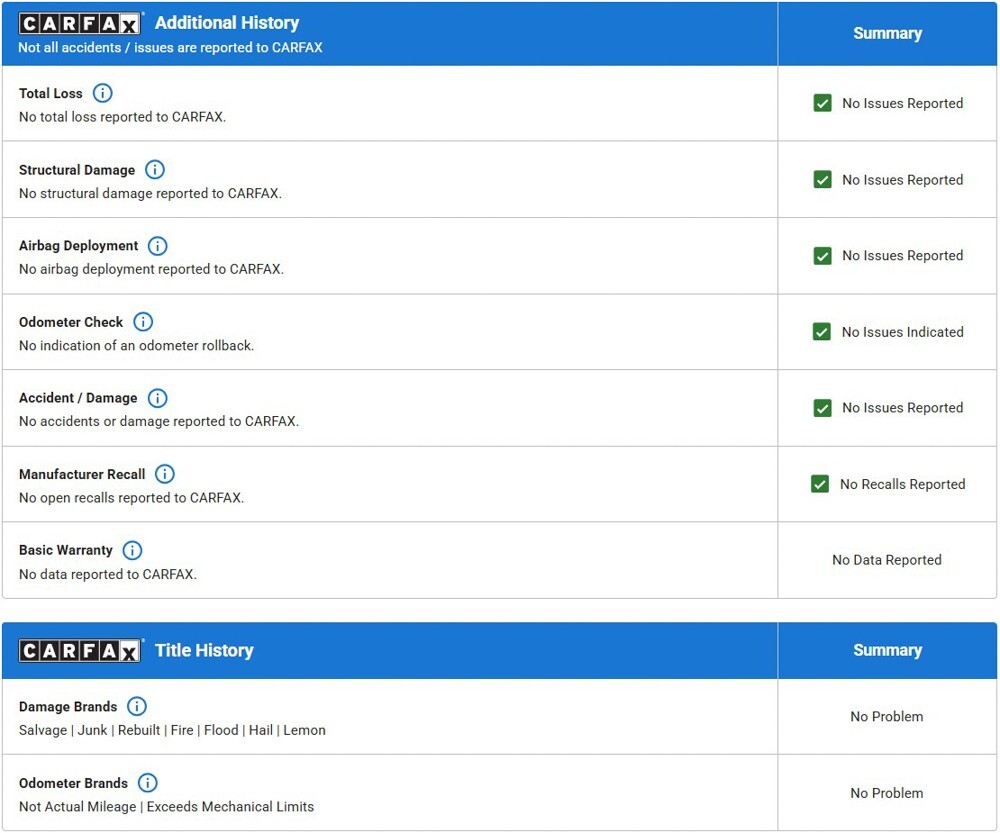
Task: Click green checkmark beside No Recalls Reported
Action: coord(820,484)
